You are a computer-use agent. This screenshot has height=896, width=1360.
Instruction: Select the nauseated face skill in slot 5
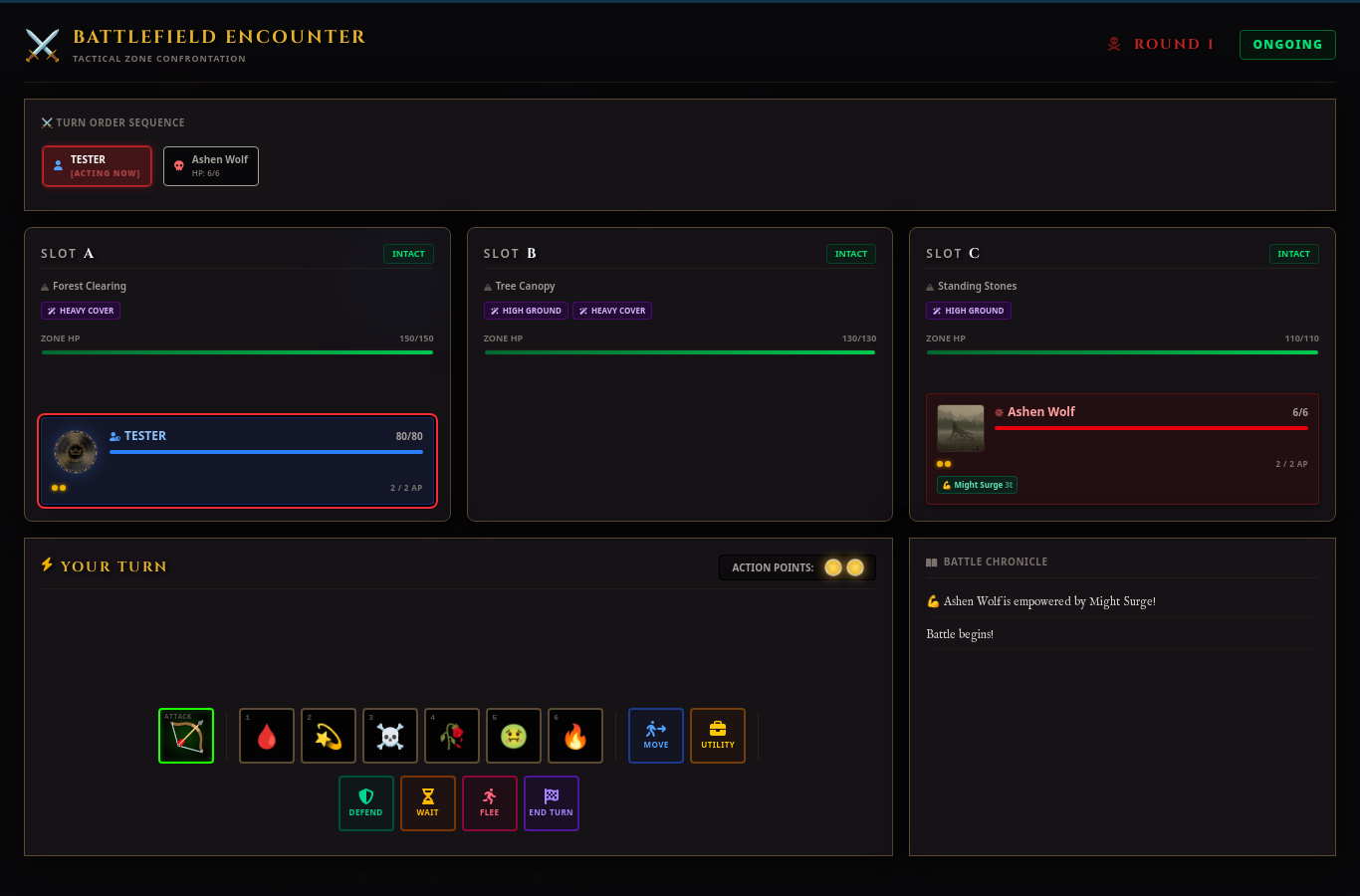[x=514, y=736]
